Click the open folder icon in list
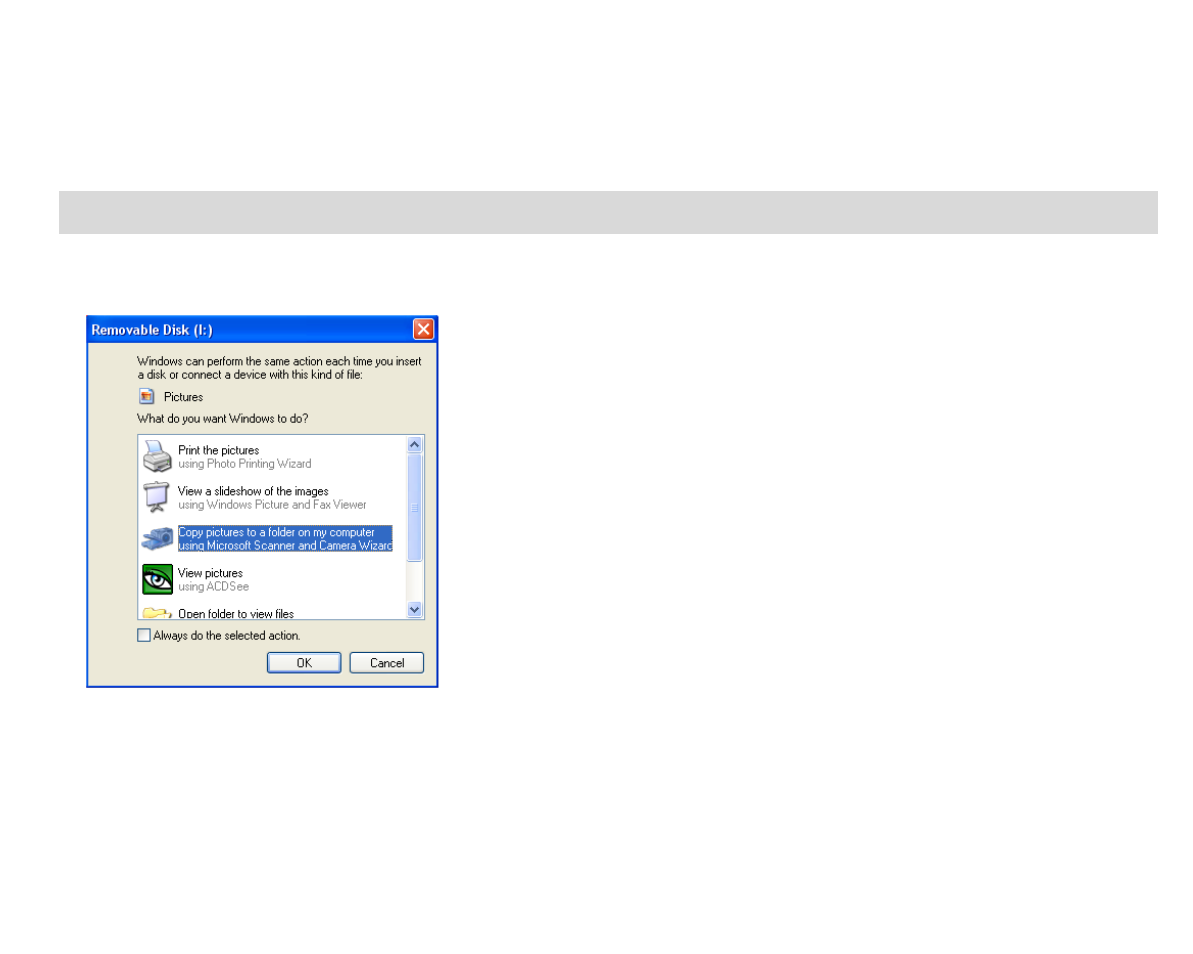The height and width of the screenshot is (954, 1193). tap(157, 612)
